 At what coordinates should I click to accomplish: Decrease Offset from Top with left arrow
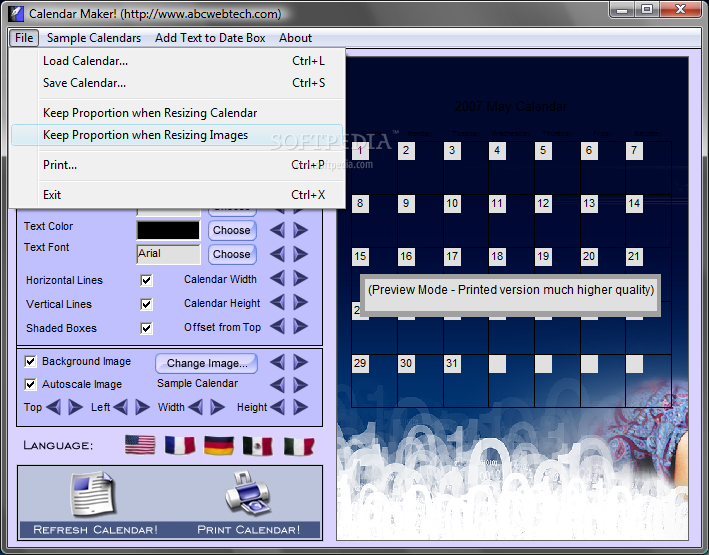coord(278,326)
